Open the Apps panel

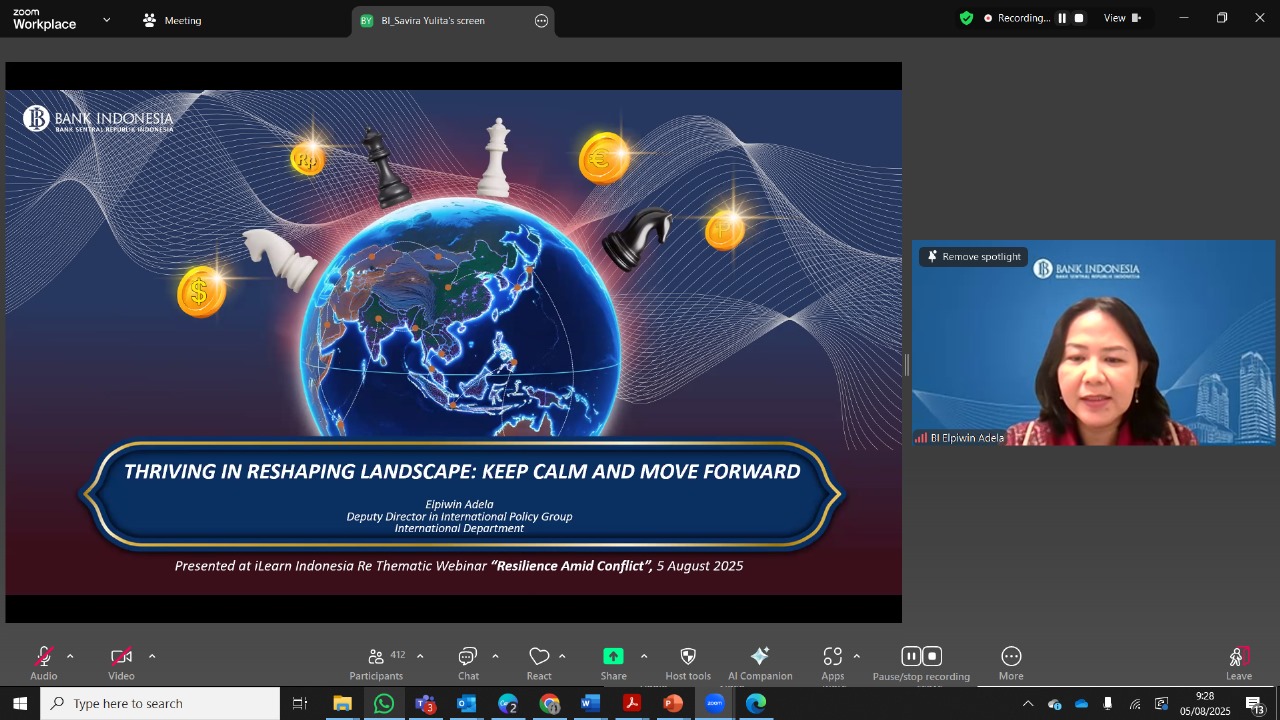click(833, 663)
